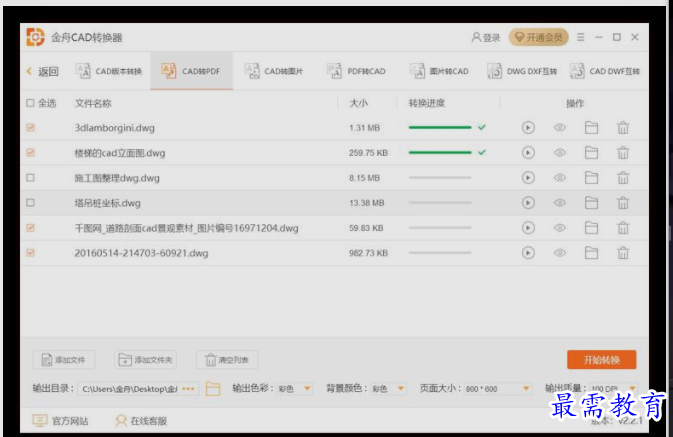Check the 塔吊桩坐标.dwg checkbox
Screen dimensions: 673x437
tap(30, 203)
